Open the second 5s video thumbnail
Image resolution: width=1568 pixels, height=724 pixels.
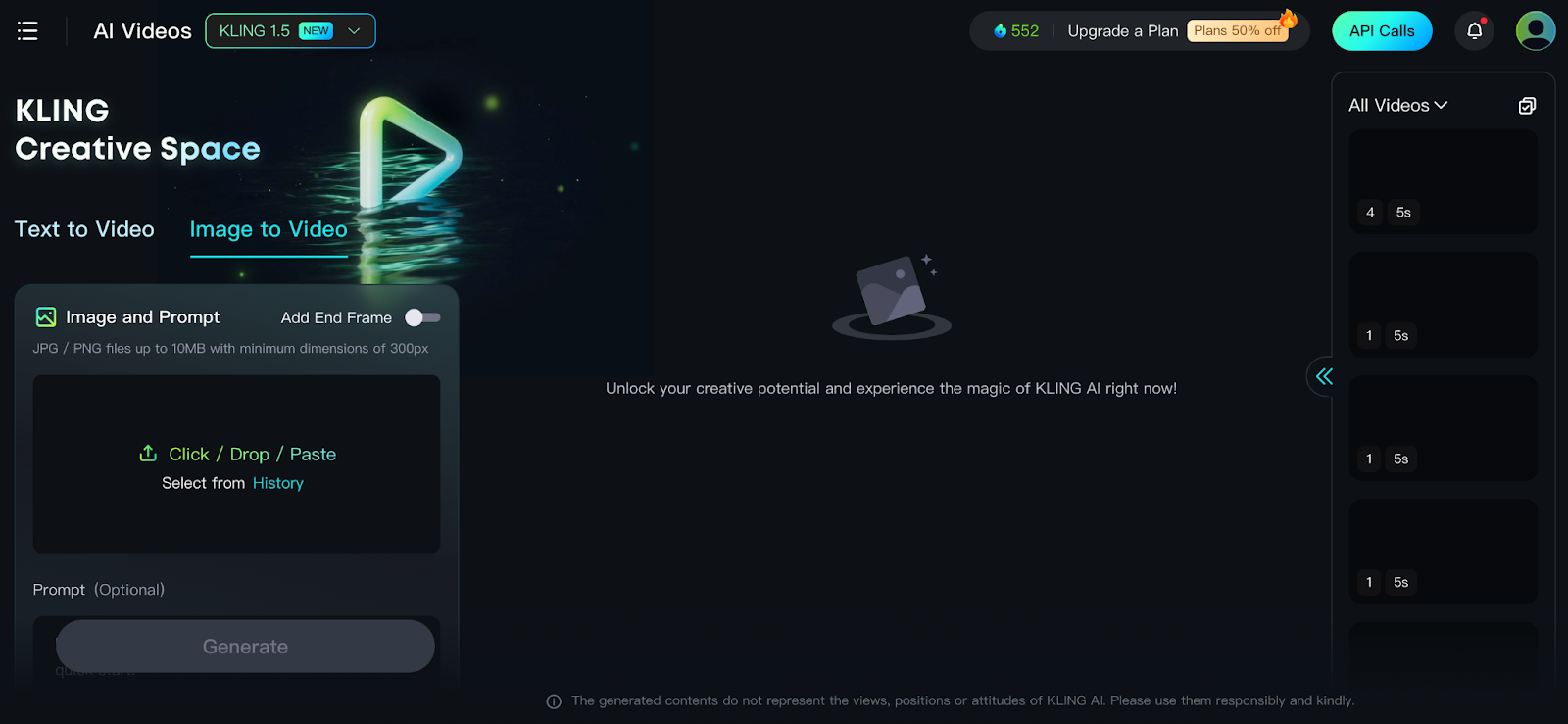click(x=1444, y=305)
